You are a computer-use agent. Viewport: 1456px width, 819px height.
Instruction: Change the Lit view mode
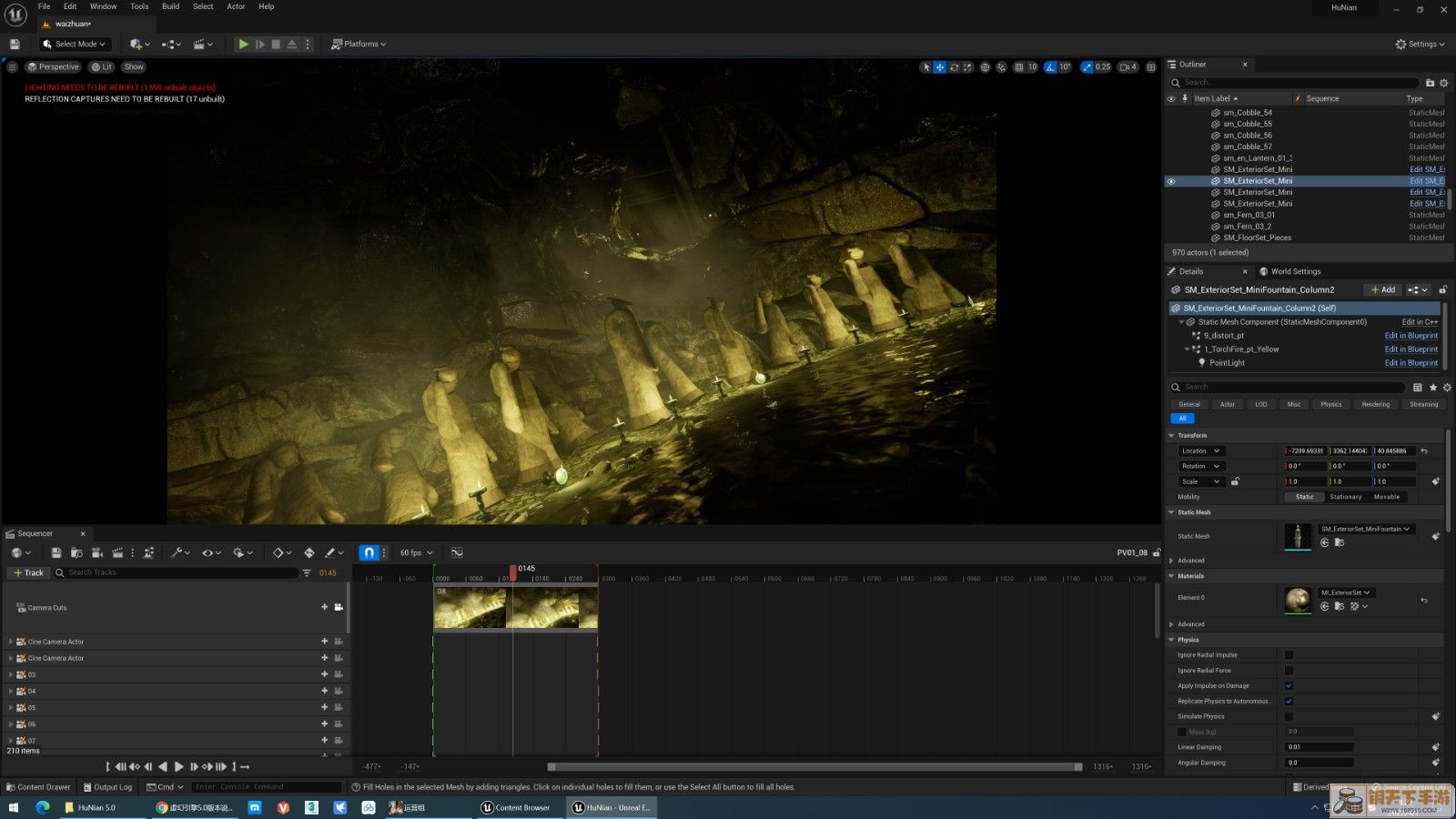tap(102, 66)
